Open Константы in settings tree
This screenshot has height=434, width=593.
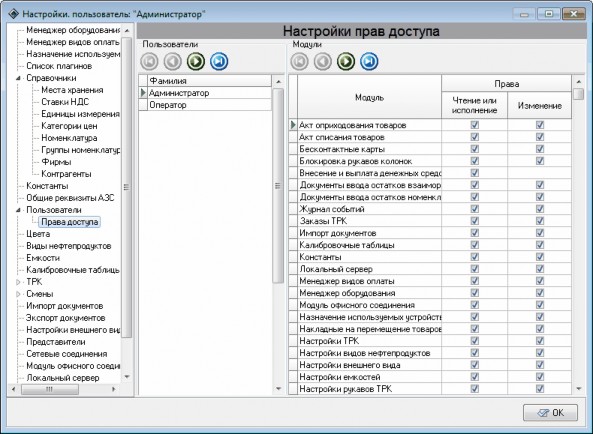[47, 186]
